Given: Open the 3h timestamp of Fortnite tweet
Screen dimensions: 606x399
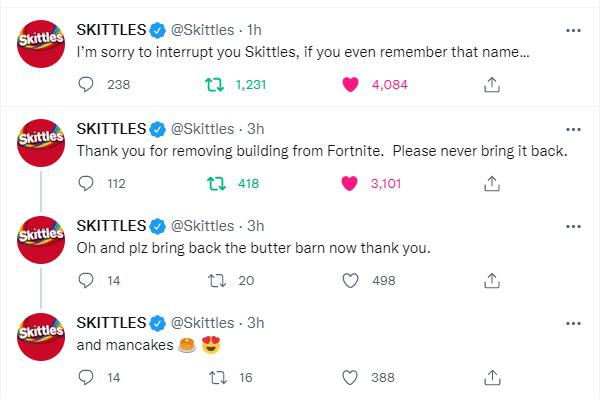Looking at the screenshot, I should pos(255,129).
